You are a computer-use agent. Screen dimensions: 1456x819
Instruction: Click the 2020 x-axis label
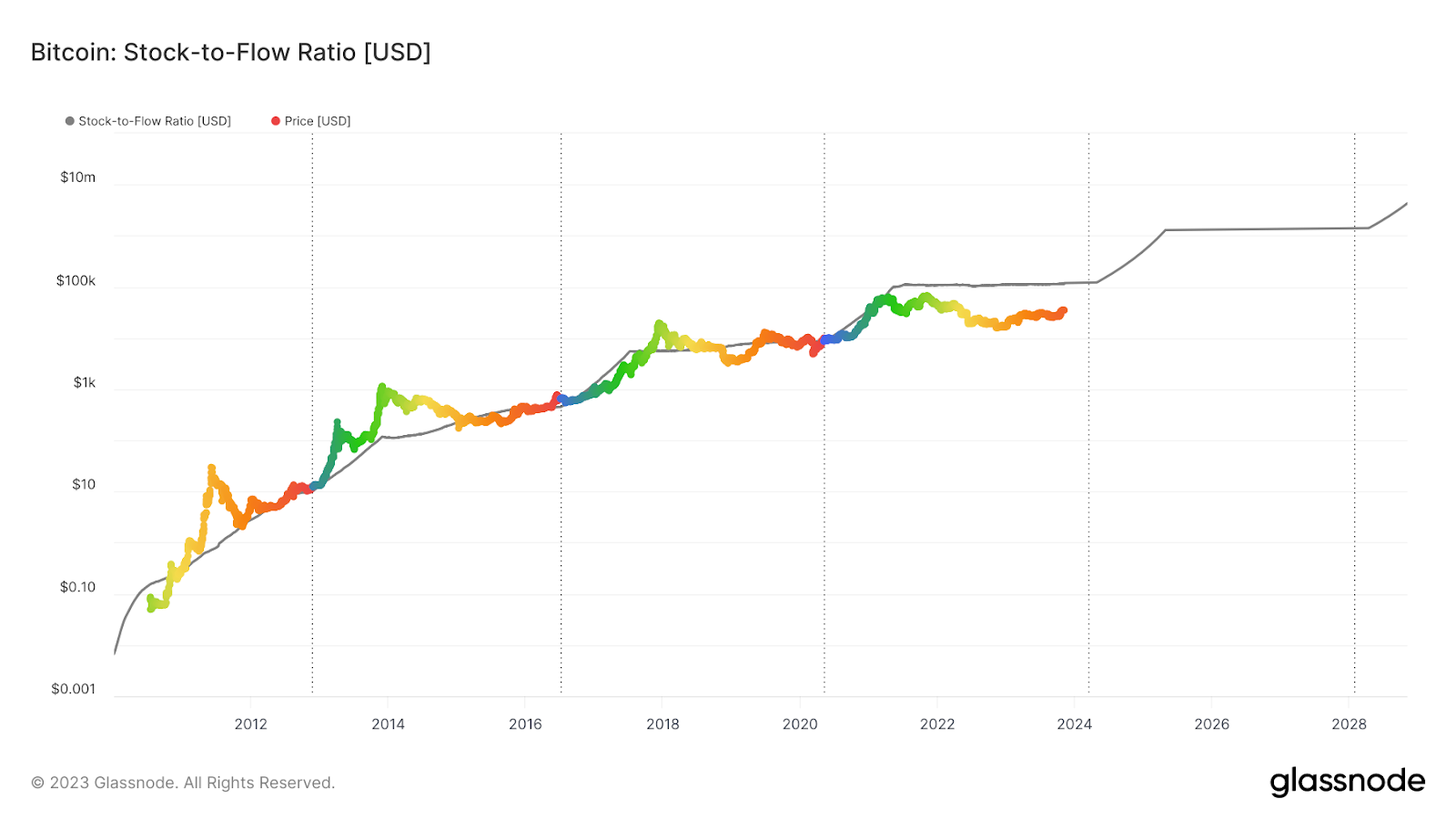800,724
